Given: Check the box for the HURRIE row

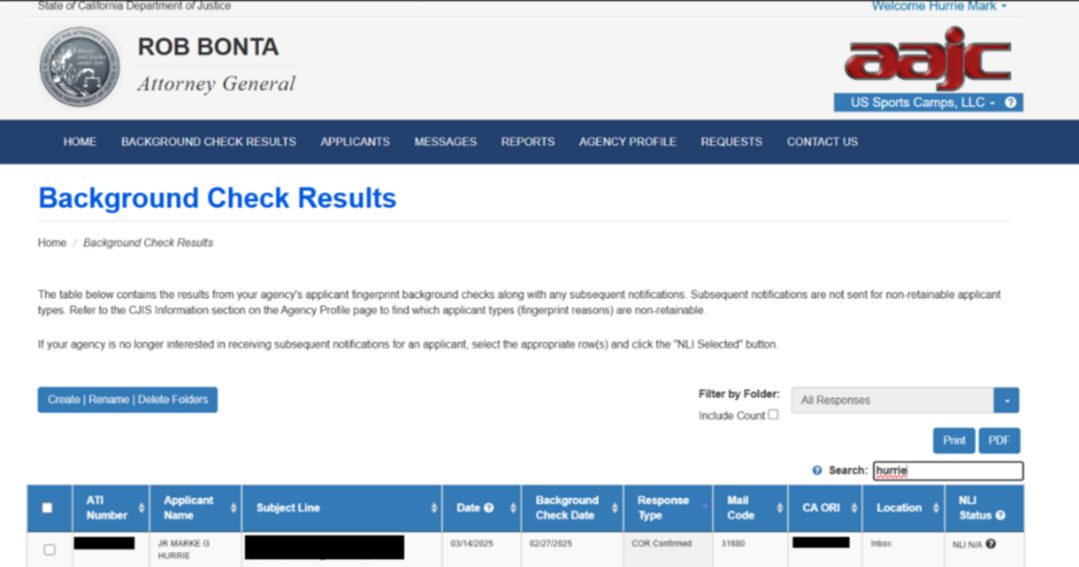Looking at the screenshot, I should point(49,550).
